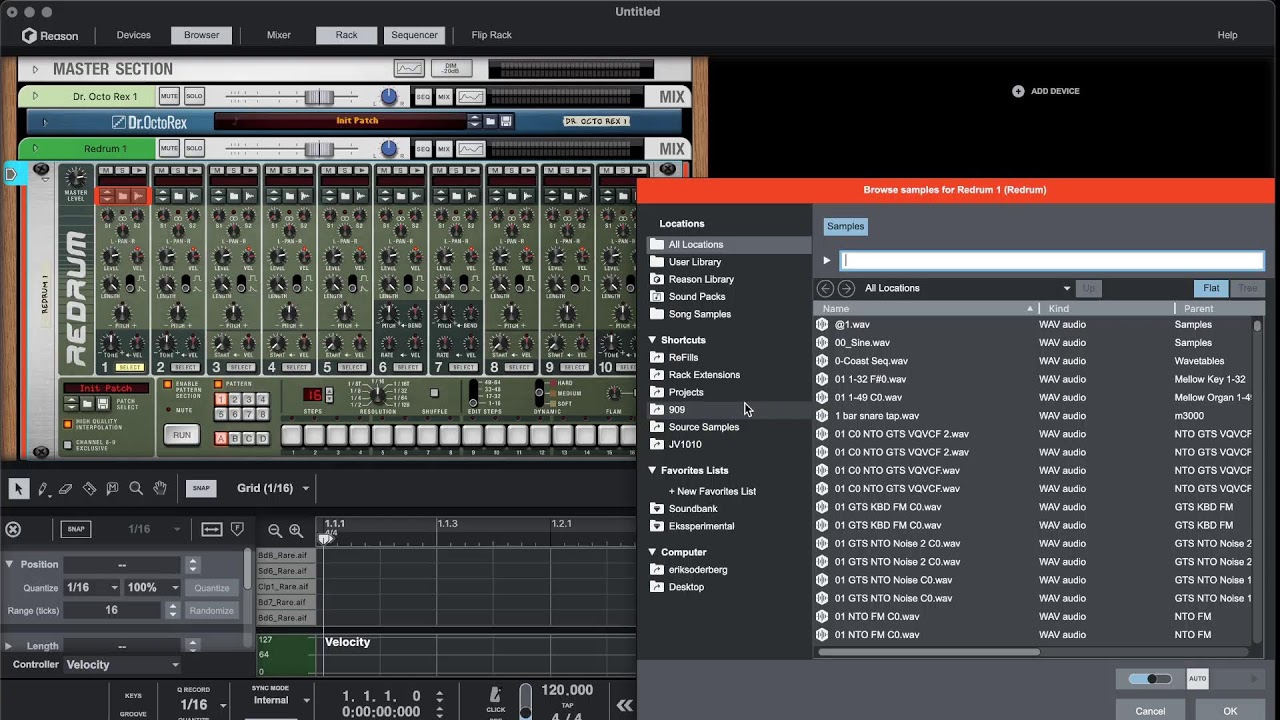
Task: Cancel the sample browser dialog
Action: [1150, 711]
